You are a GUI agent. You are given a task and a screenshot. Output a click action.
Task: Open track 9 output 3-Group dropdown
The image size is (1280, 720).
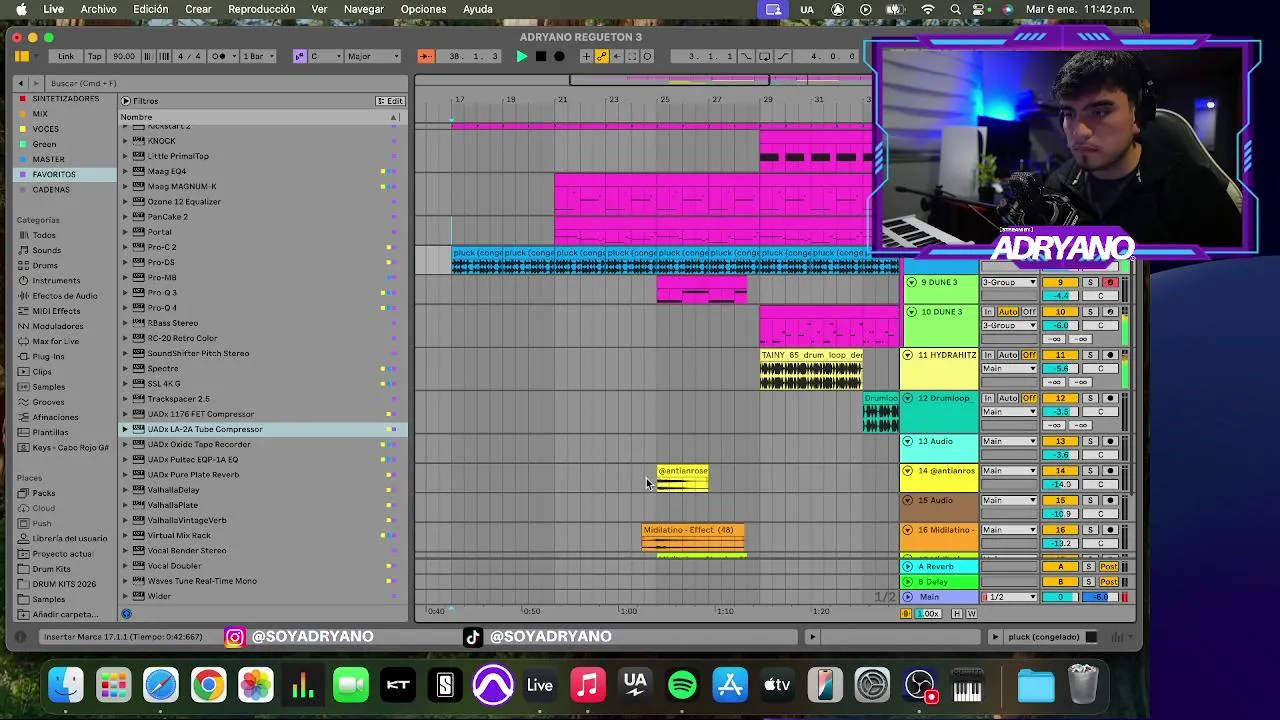coord(1009,283)
